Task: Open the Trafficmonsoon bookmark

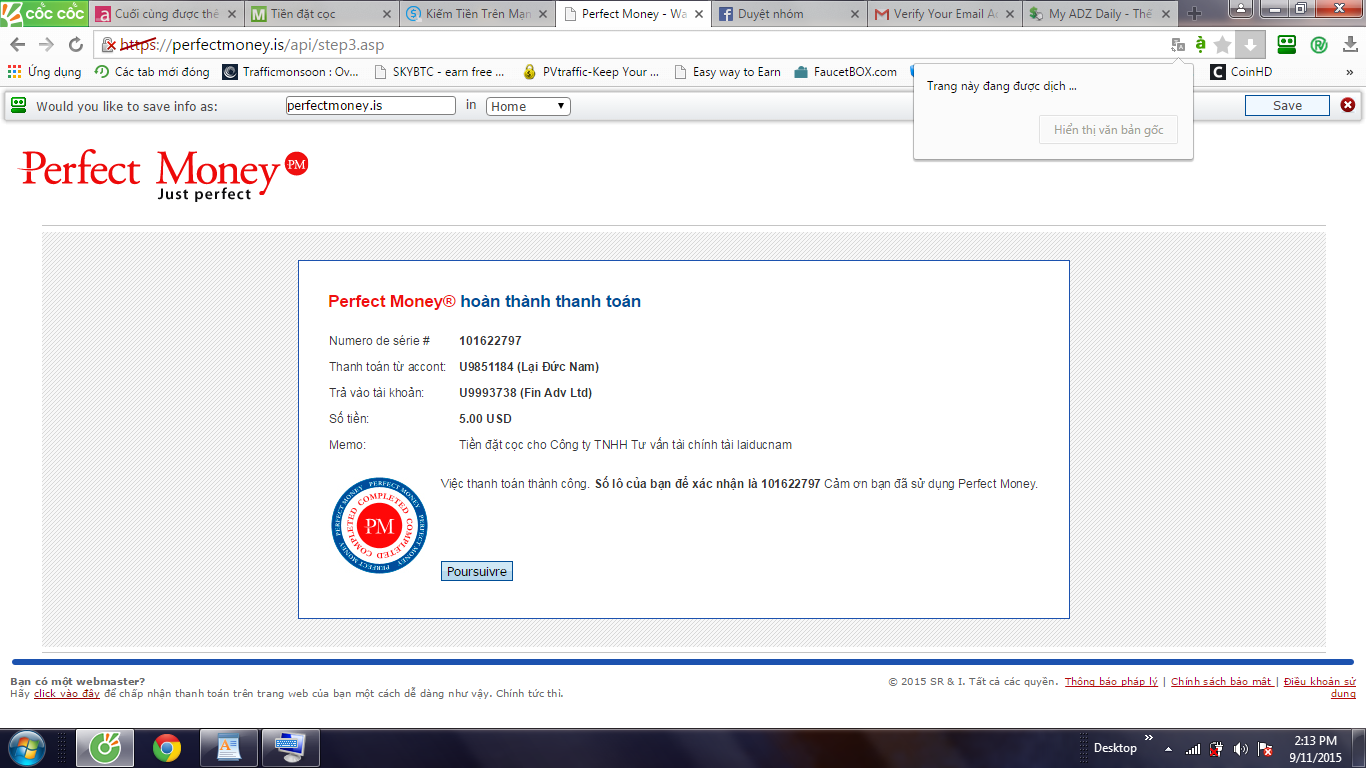Action: [290, 72]
